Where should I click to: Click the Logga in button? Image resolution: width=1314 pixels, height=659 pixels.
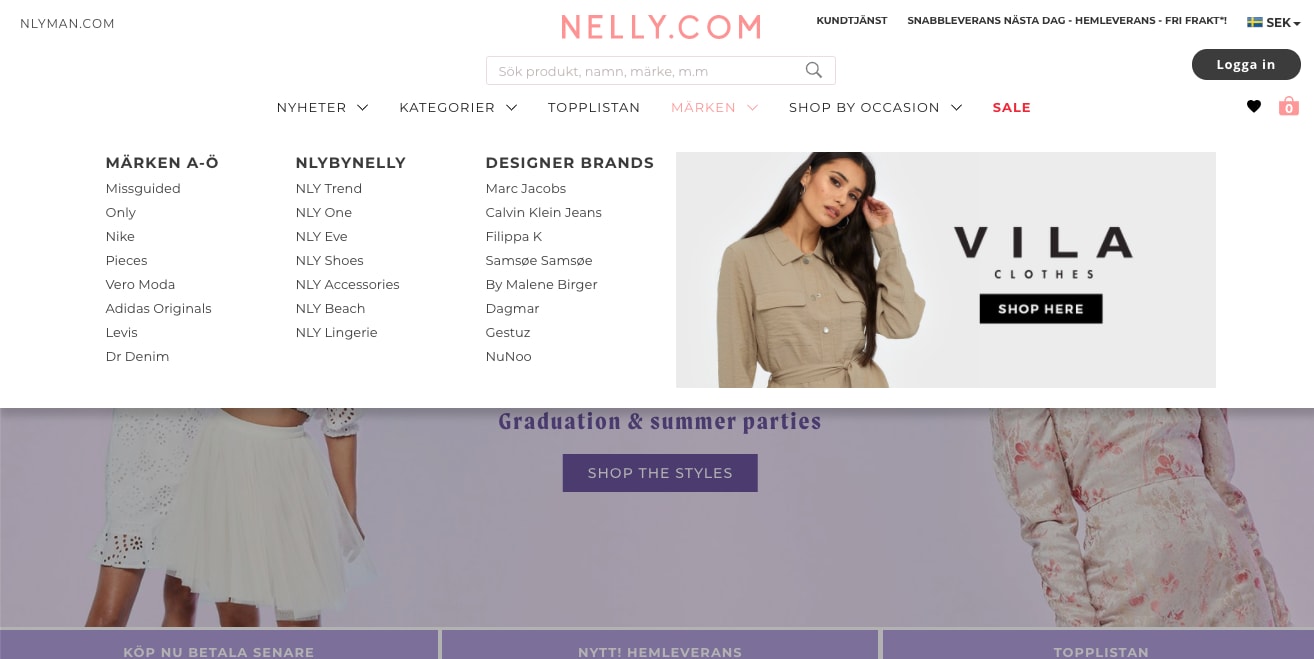[1246, 65]
